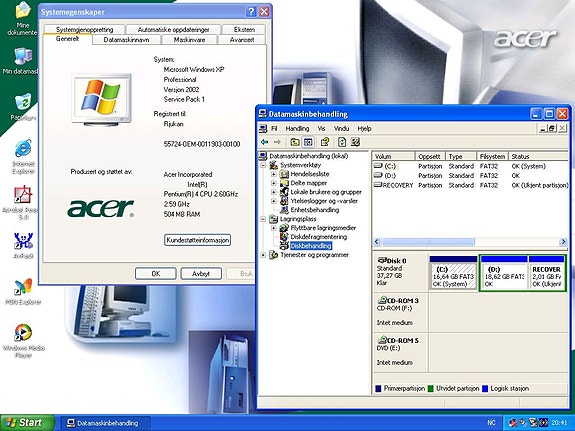
Task: Switch to the Avansert tab
Action: point(242,40)
